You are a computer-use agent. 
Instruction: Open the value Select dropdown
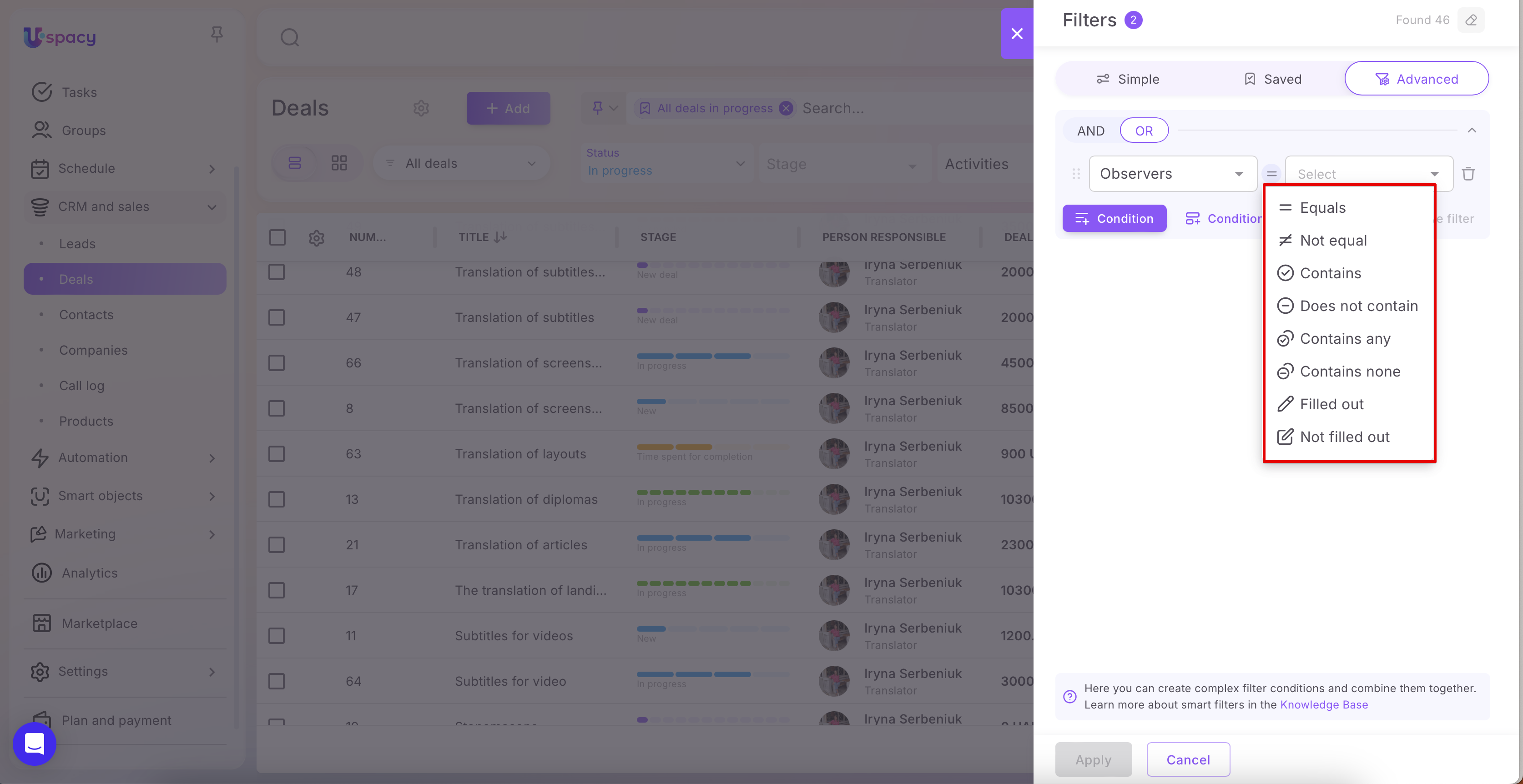[1368, 174]
